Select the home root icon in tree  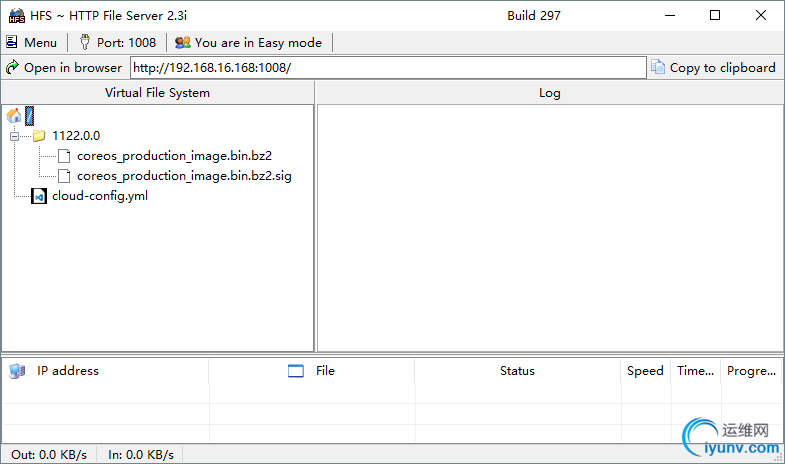pos(14,116)
